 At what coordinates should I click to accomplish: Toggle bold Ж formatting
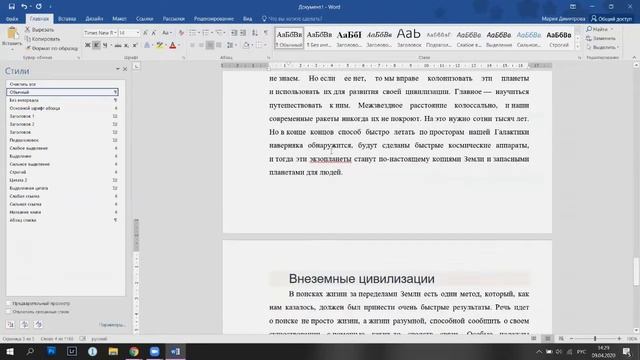coord(87,45)
